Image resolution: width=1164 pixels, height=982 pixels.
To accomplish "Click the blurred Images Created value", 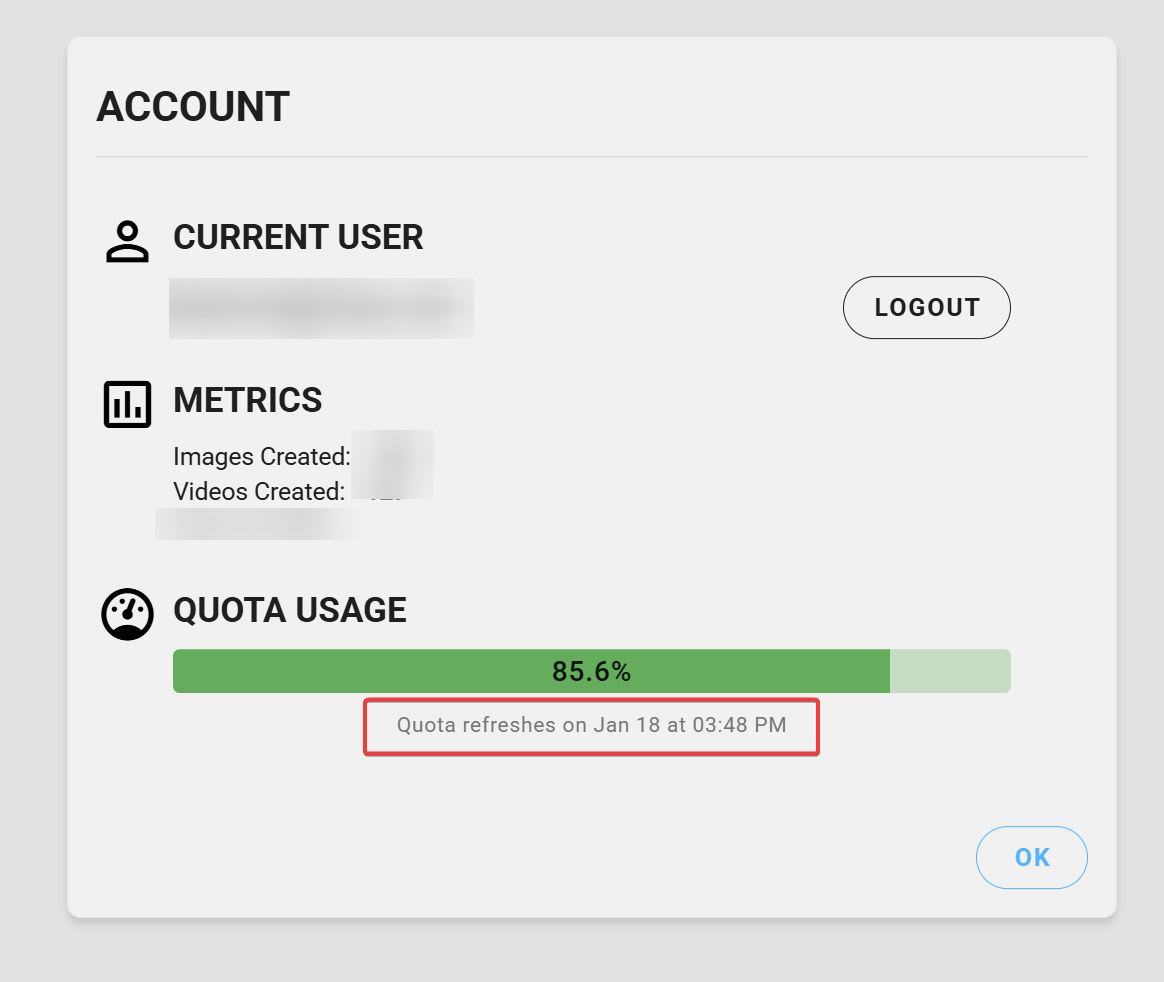I will click(392, 456).
